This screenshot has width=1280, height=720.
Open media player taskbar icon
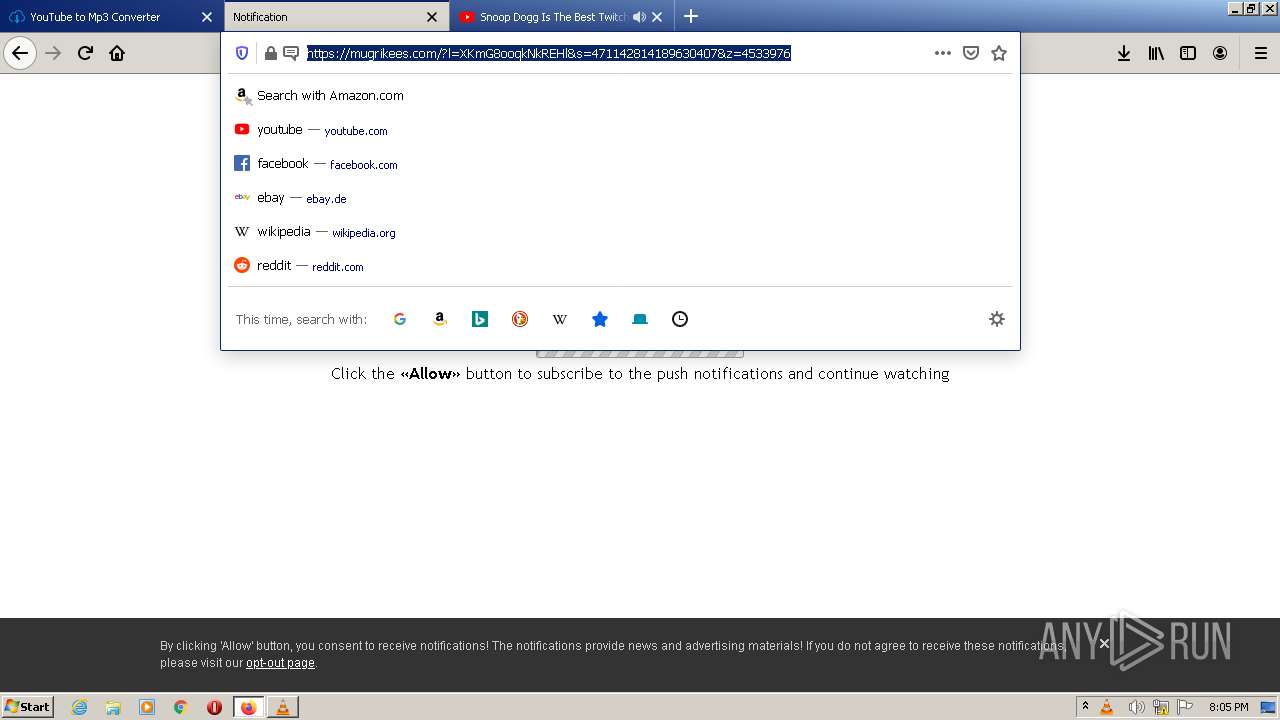coord(147,707)
